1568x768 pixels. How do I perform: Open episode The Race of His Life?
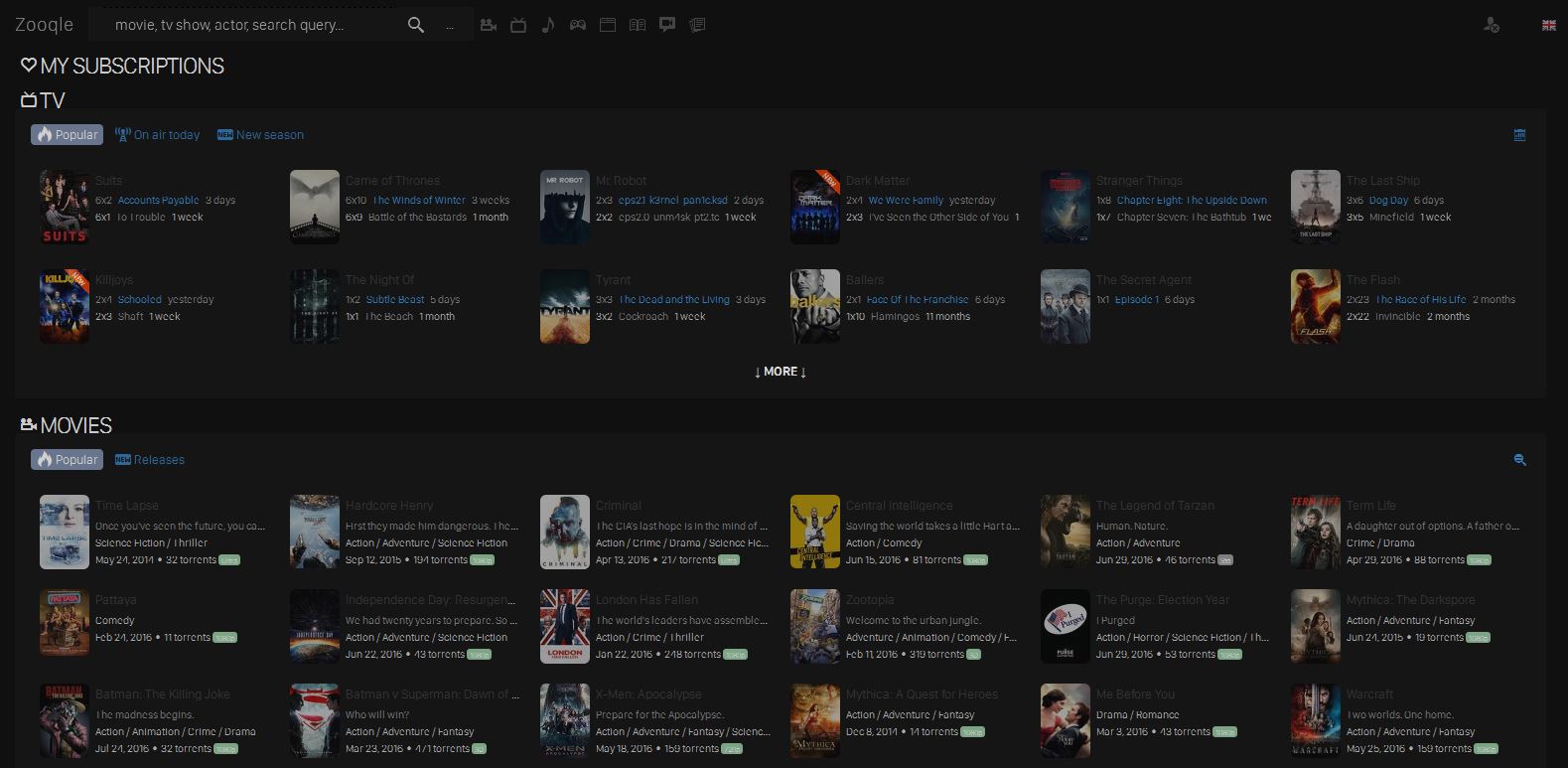point(1420,299)
